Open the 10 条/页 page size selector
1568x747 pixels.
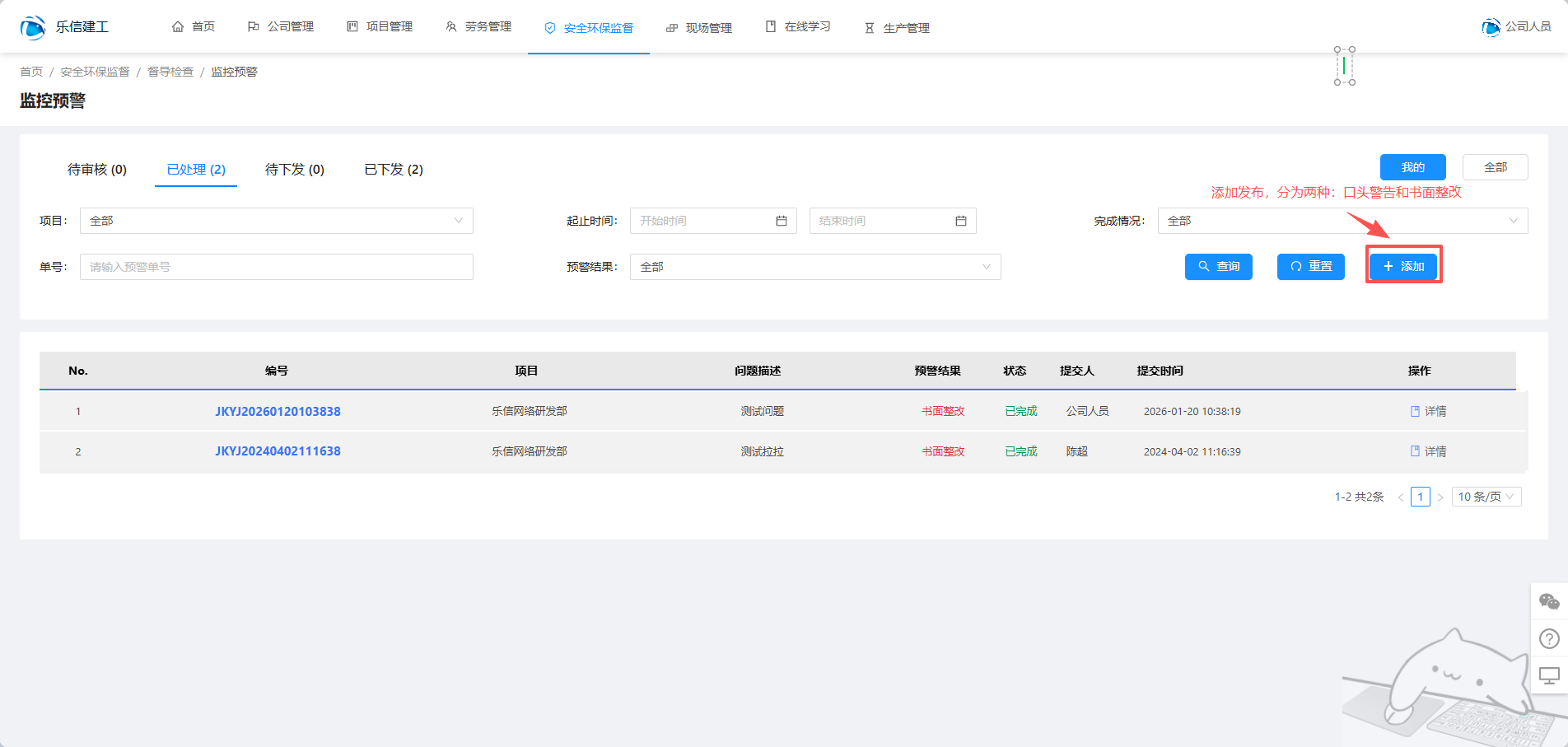(x=1486, y=497)
